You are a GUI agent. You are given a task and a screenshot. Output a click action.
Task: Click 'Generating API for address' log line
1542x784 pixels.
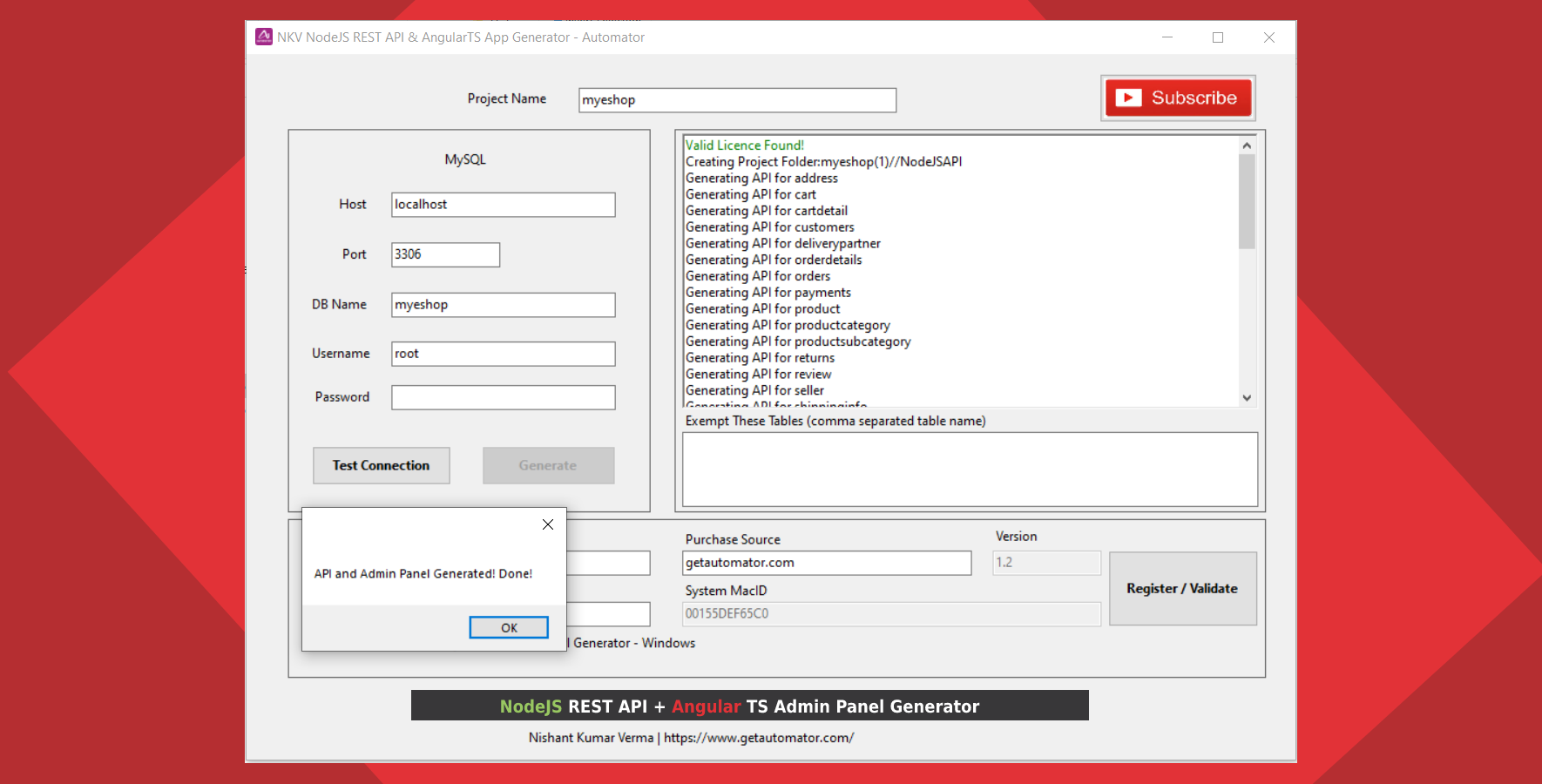pos(761,179)
